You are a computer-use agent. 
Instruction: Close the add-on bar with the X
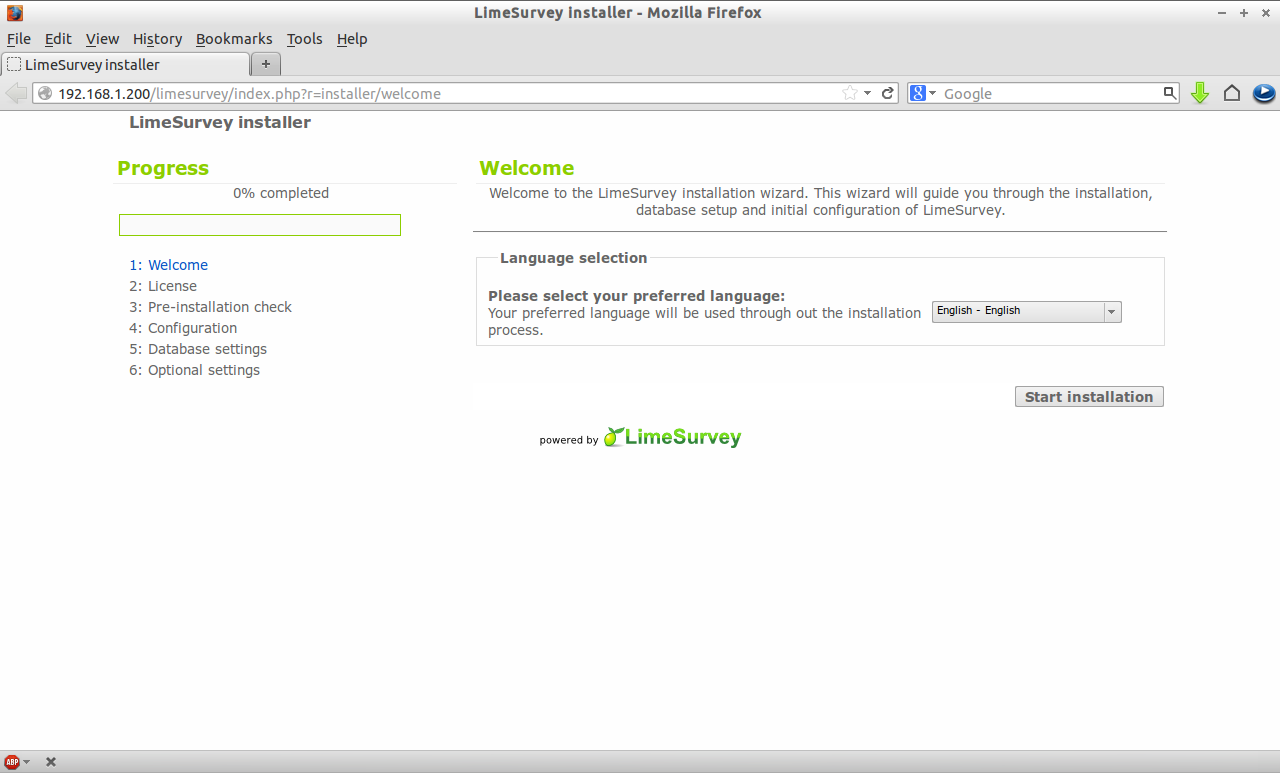(51, 762)
